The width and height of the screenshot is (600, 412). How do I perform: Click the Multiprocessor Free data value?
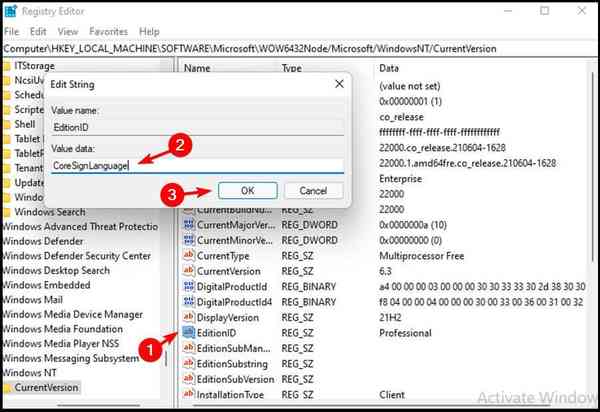421,256
